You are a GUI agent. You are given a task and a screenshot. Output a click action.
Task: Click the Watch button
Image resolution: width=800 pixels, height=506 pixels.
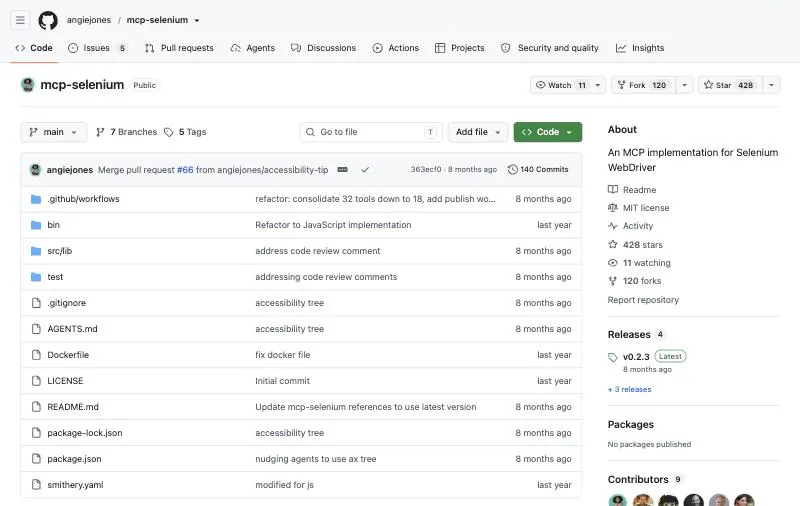tap(560, 85)
